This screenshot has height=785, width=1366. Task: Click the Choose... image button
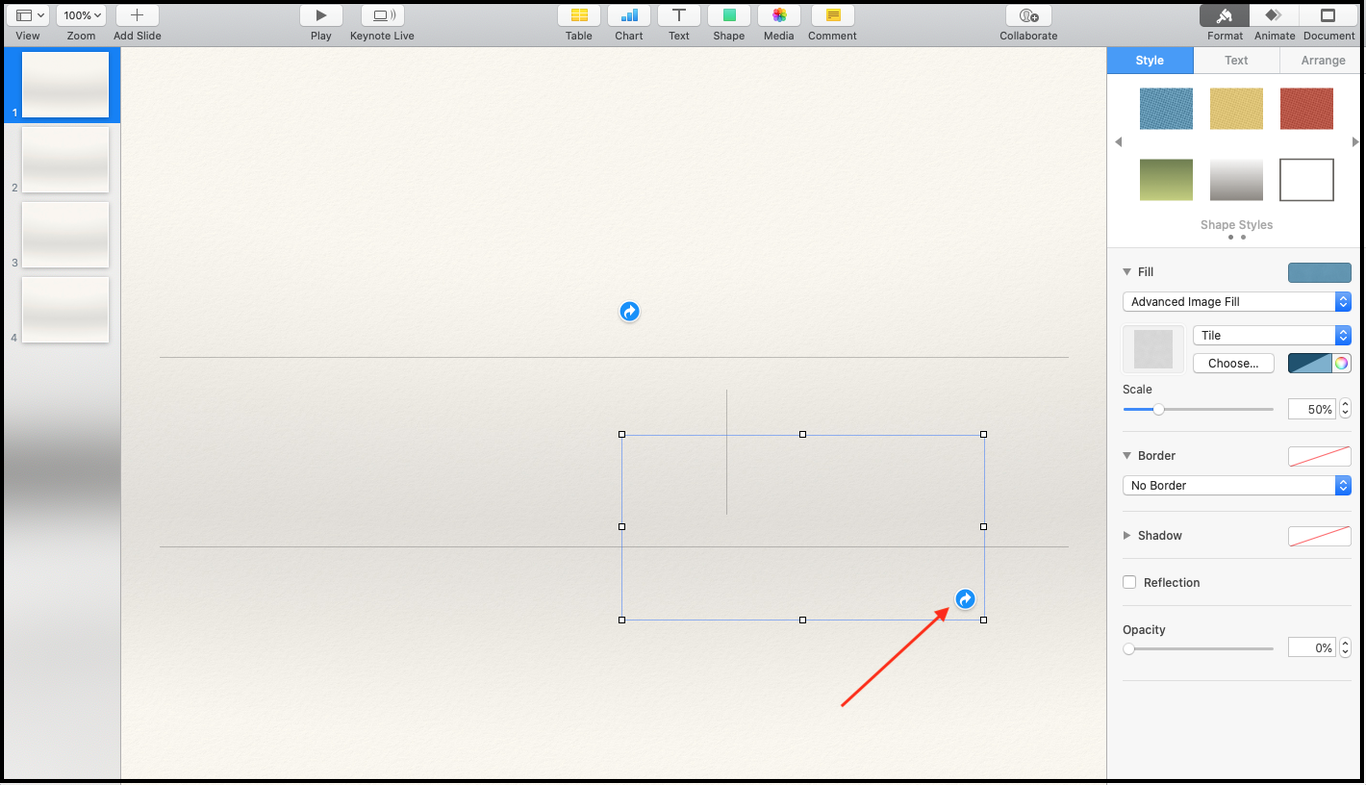1233,364
